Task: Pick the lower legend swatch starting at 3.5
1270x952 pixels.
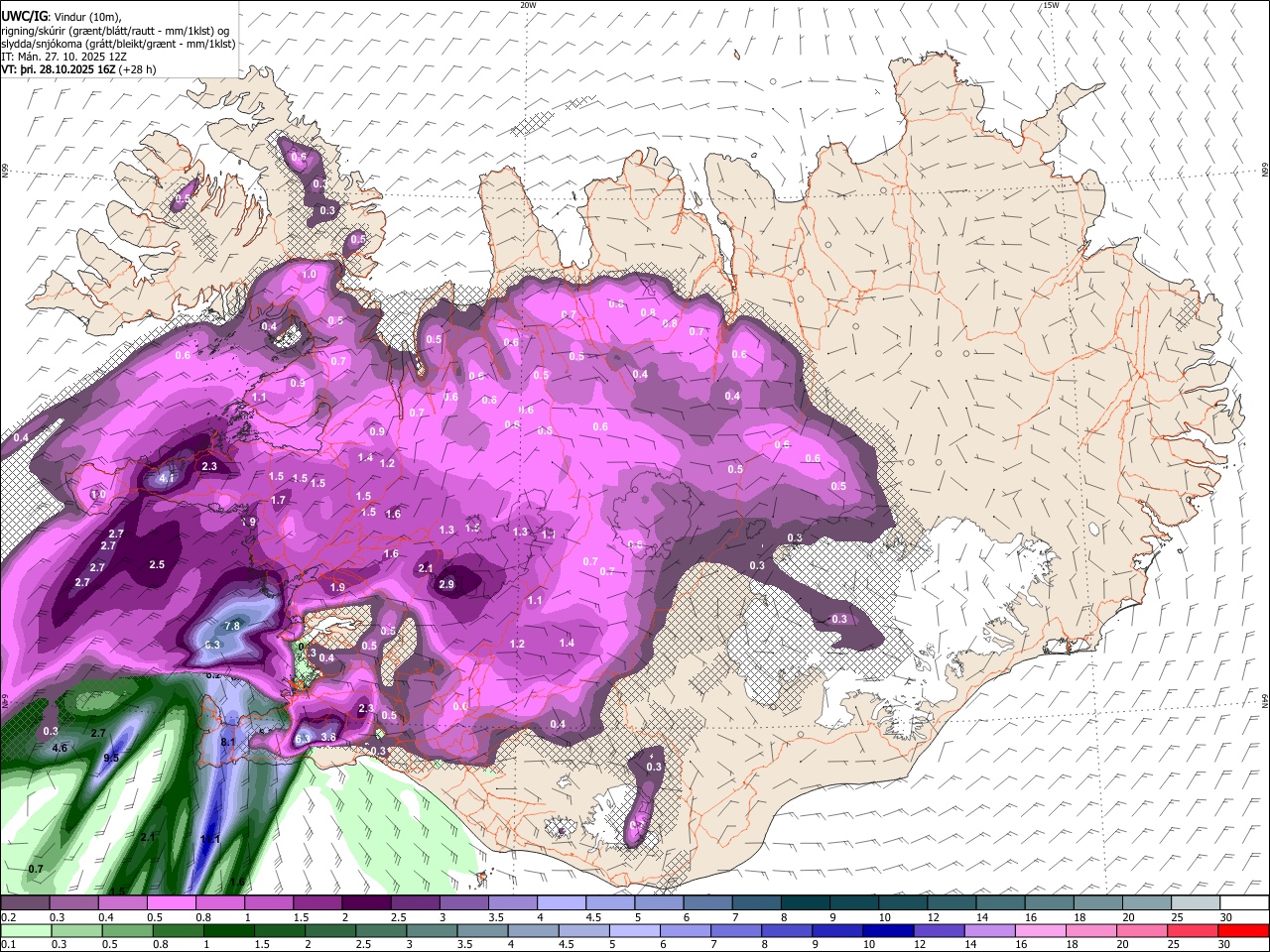Action: [x=483, y=930]
